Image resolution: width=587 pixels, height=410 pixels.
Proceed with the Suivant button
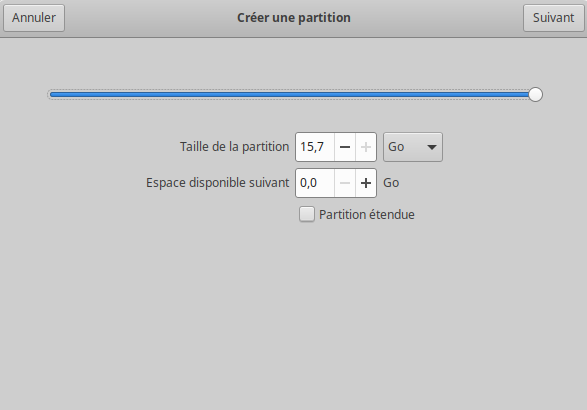pyautogui.click(x=553, y=18)
